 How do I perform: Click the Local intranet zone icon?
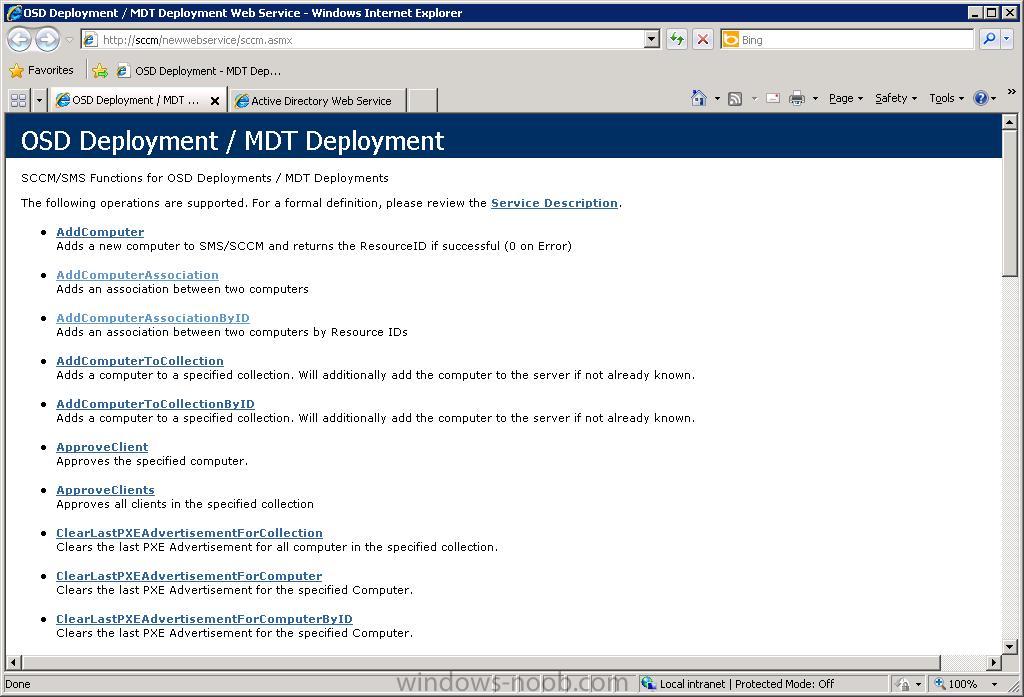coord(648,683)
